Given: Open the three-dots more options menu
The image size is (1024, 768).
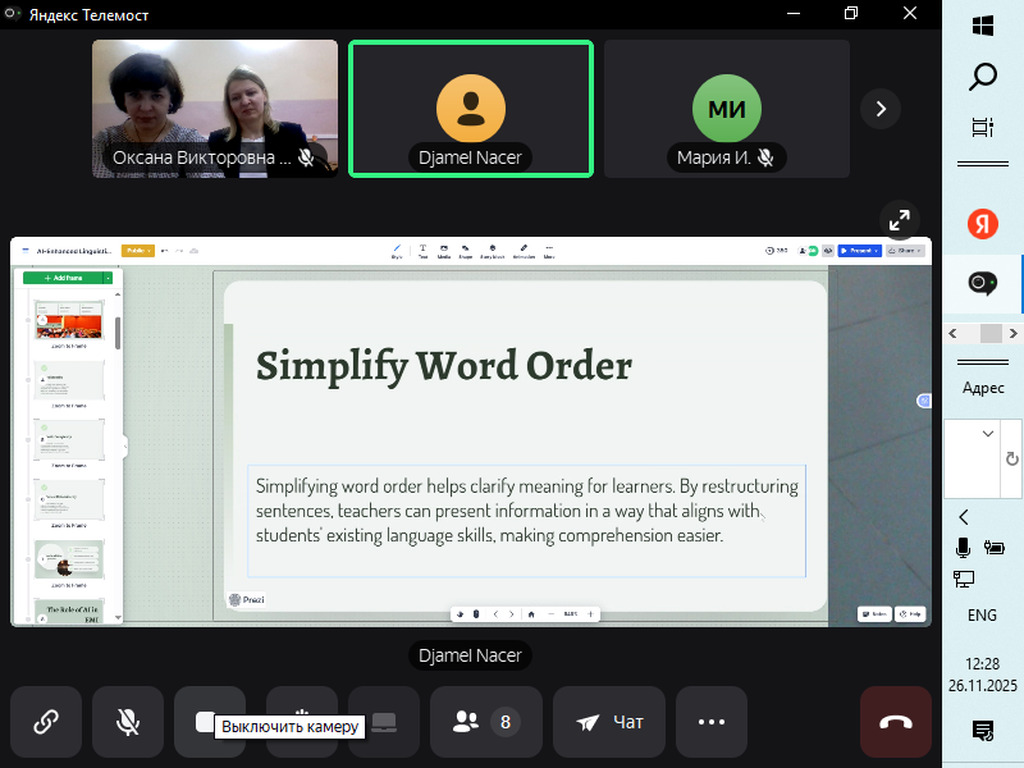Looking at the screenshot, I should pos(711,722).
